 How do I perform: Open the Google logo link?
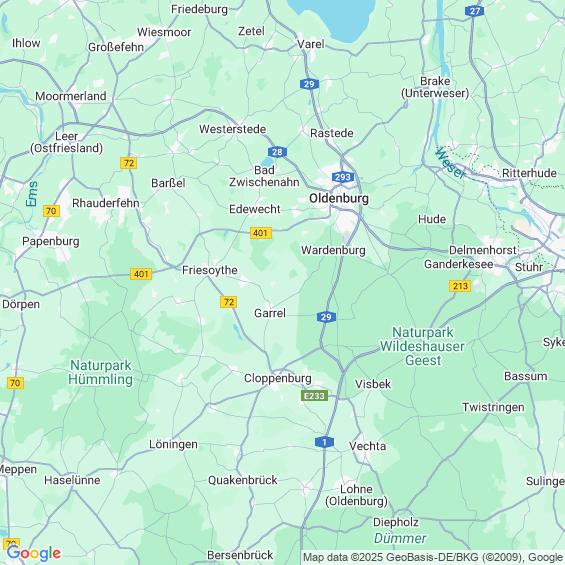pyautogui.click(x=34, y=553)
